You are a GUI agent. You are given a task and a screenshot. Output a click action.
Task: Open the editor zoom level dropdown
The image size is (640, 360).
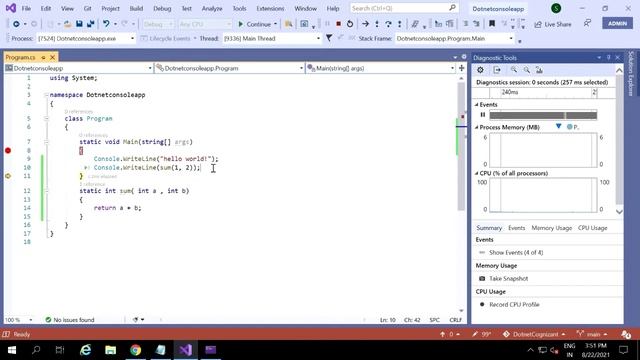coord(31,320)
